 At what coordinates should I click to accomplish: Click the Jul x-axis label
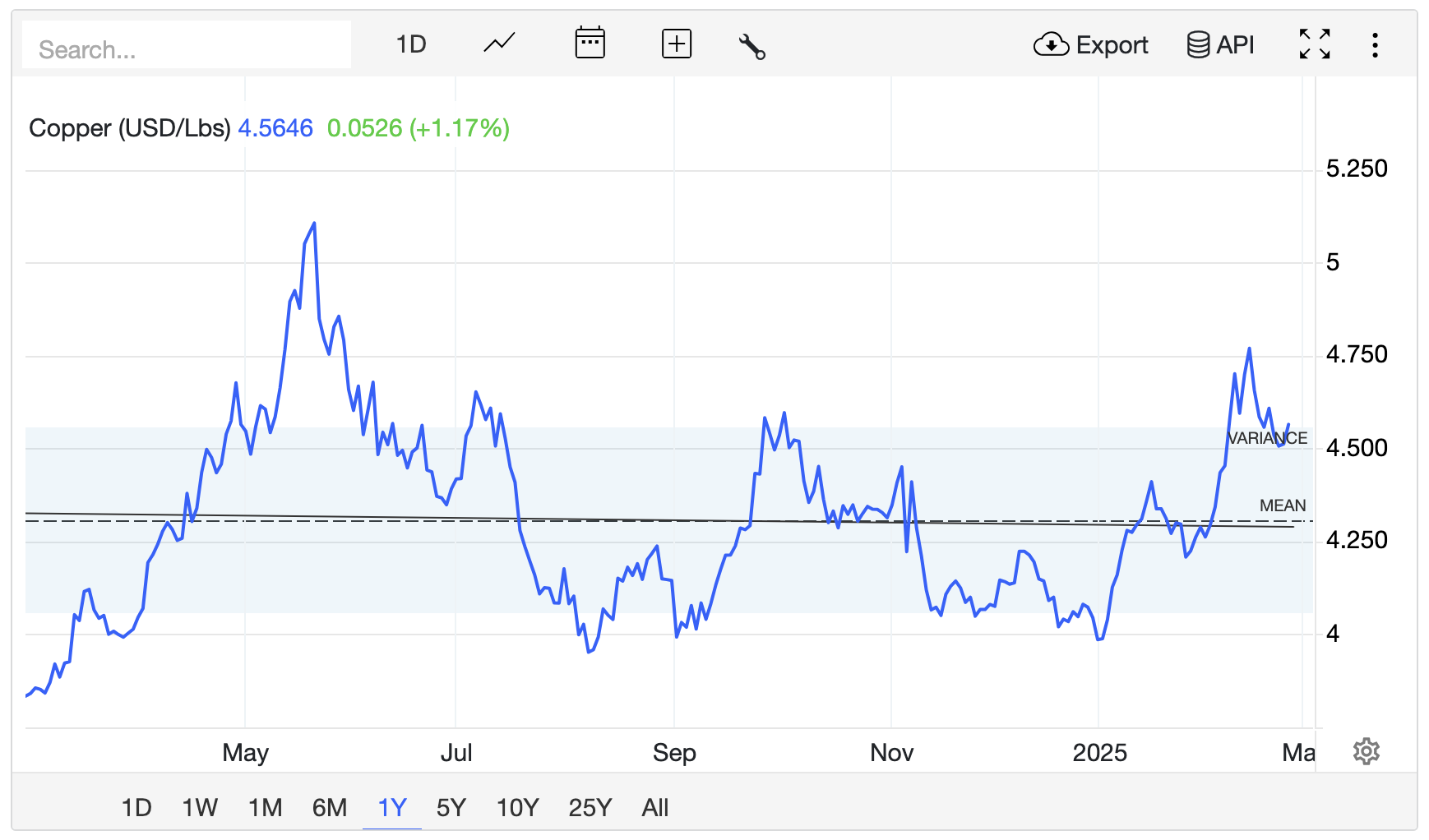(x=456, y=753)
